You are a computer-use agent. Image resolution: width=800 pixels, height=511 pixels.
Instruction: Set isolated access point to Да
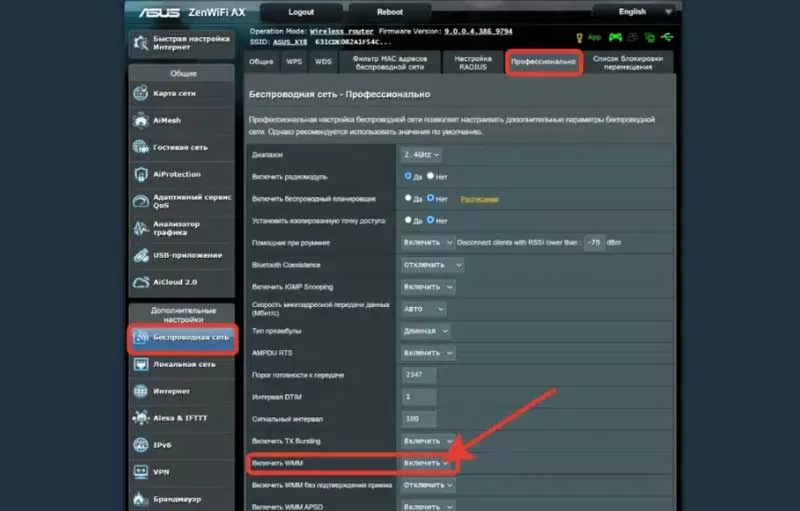(x=408, y=220)
